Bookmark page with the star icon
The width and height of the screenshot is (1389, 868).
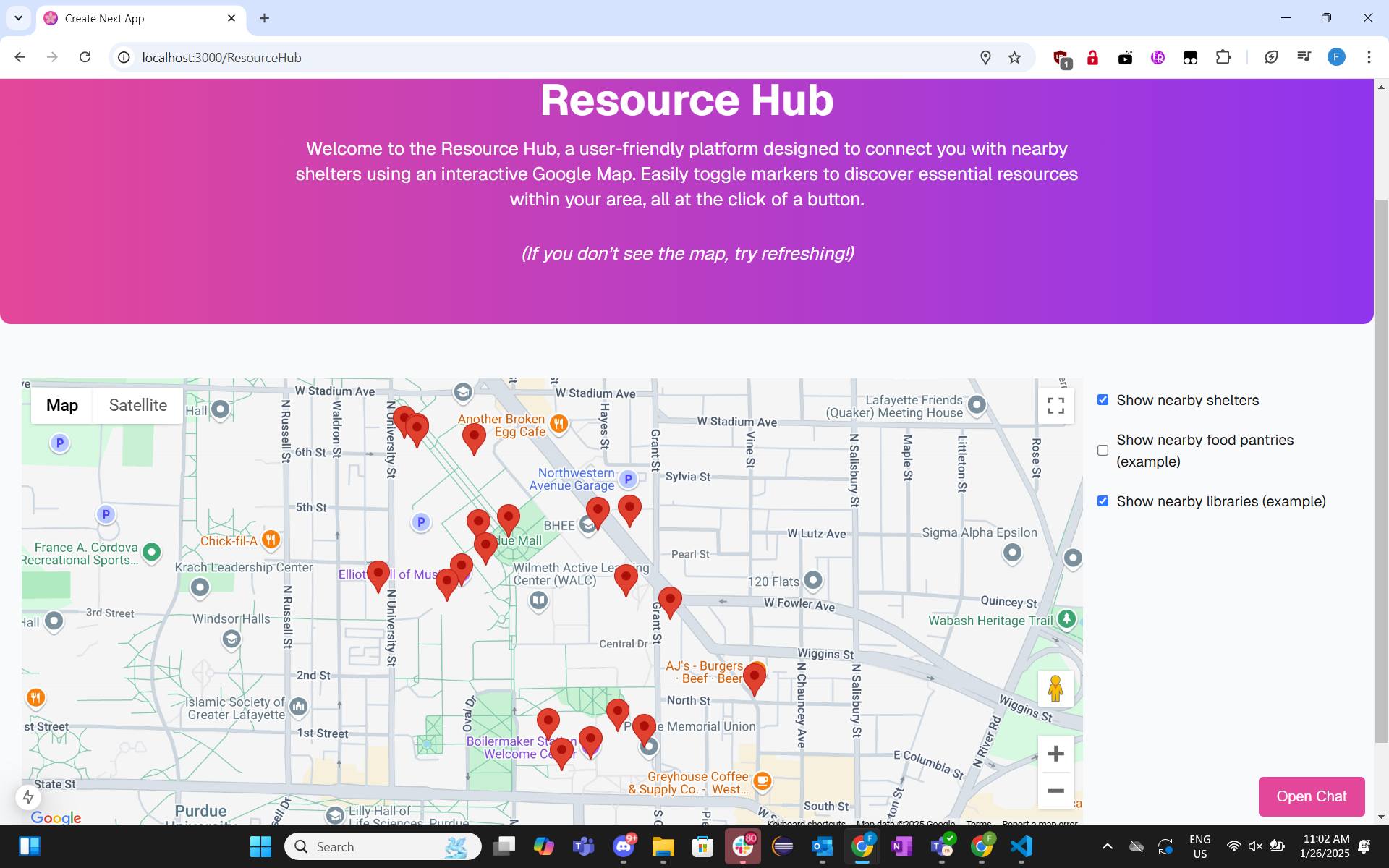[1014, 58]
